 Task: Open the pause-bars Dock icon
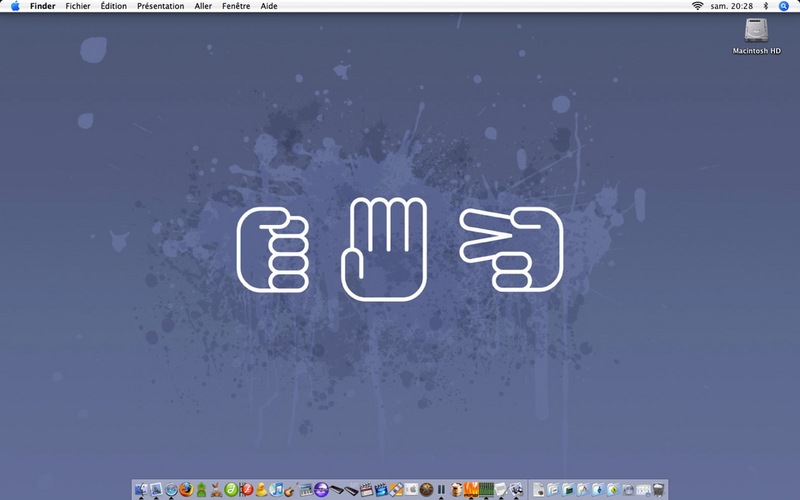(x=441, y=490)
